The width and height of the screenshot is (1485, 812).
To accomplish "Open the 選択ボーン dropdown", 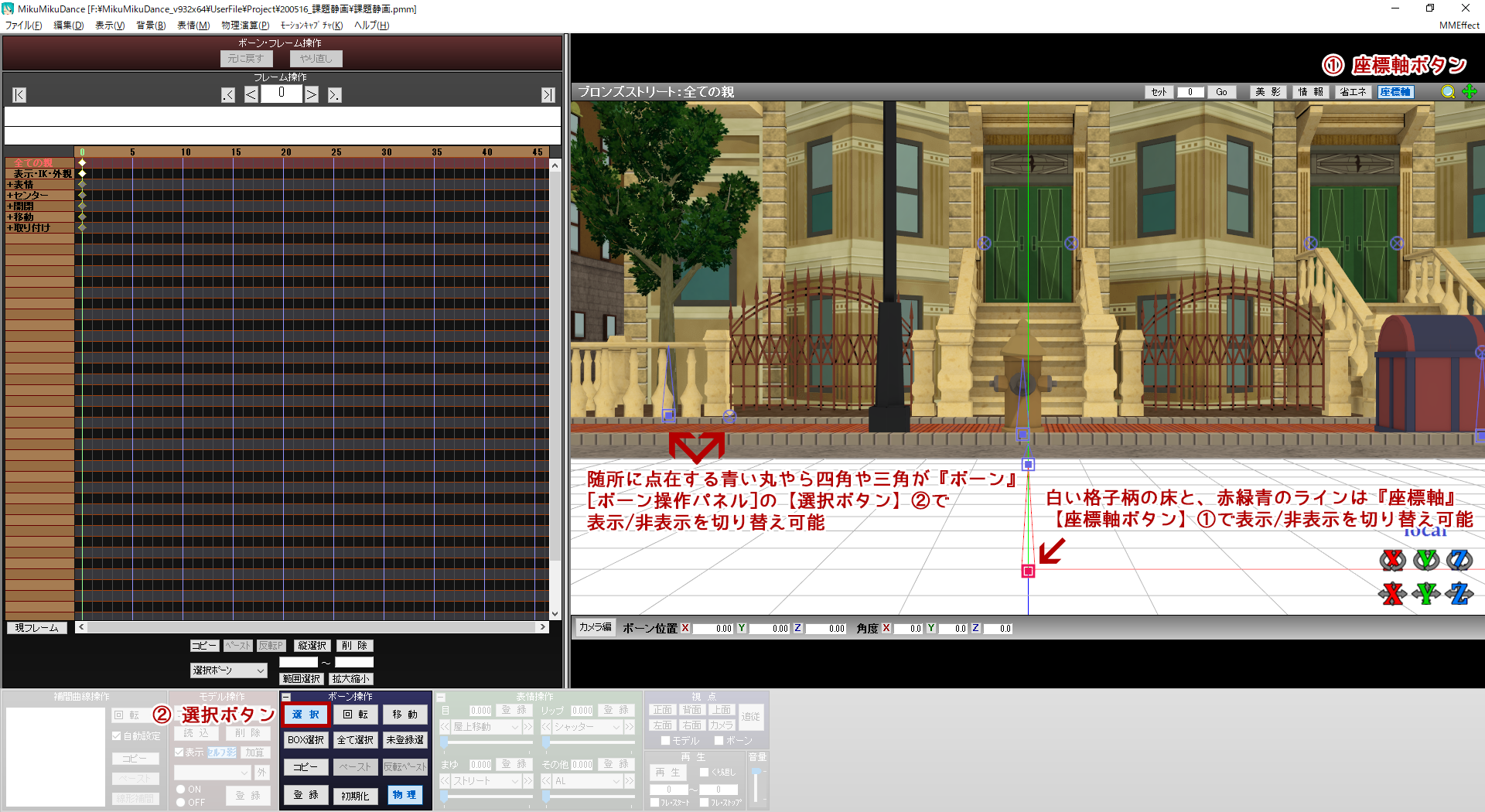I will click(228, 670).
